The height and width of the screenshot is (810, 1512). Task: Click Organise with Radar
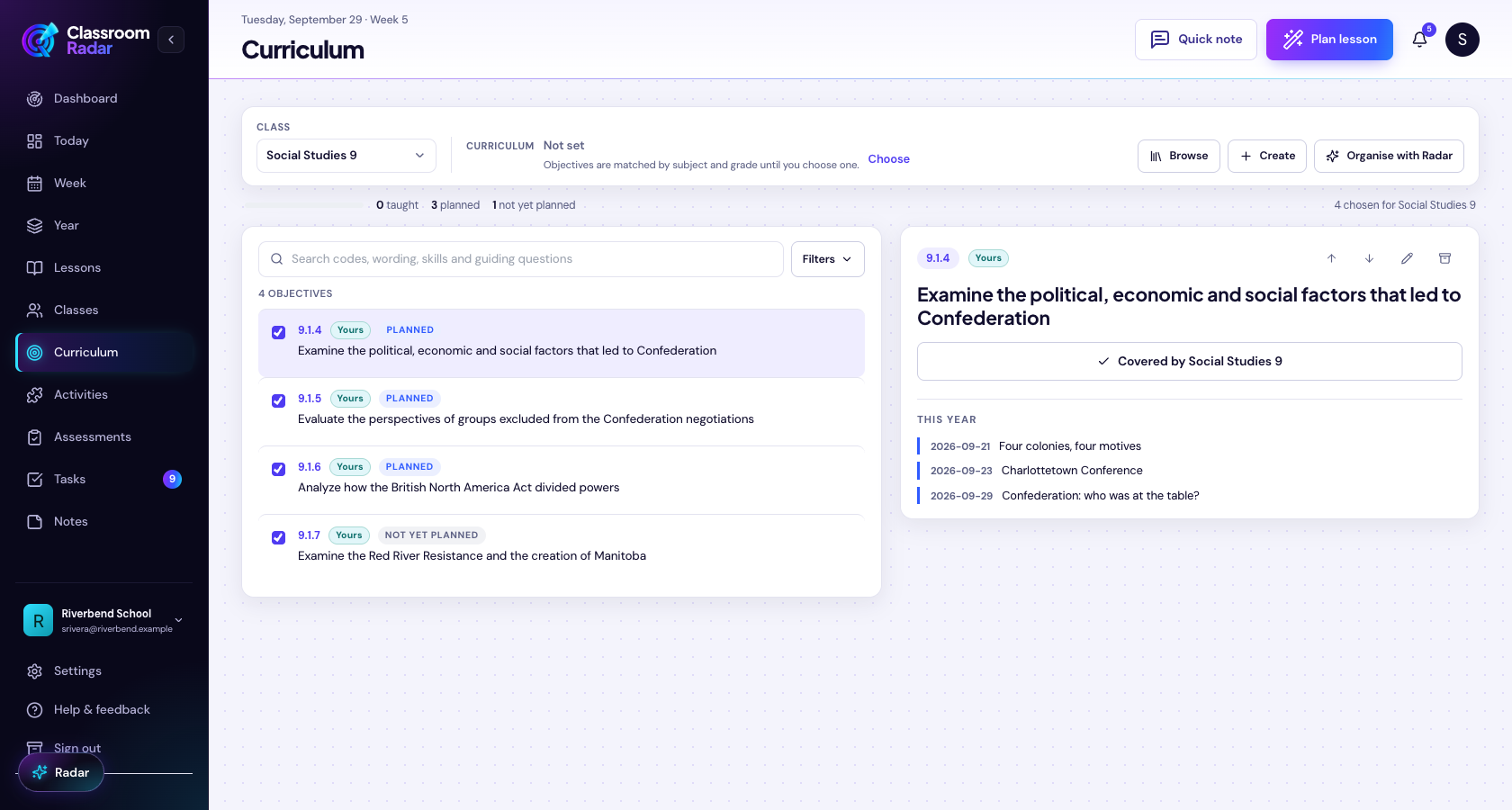click(x=1389, y=156)
